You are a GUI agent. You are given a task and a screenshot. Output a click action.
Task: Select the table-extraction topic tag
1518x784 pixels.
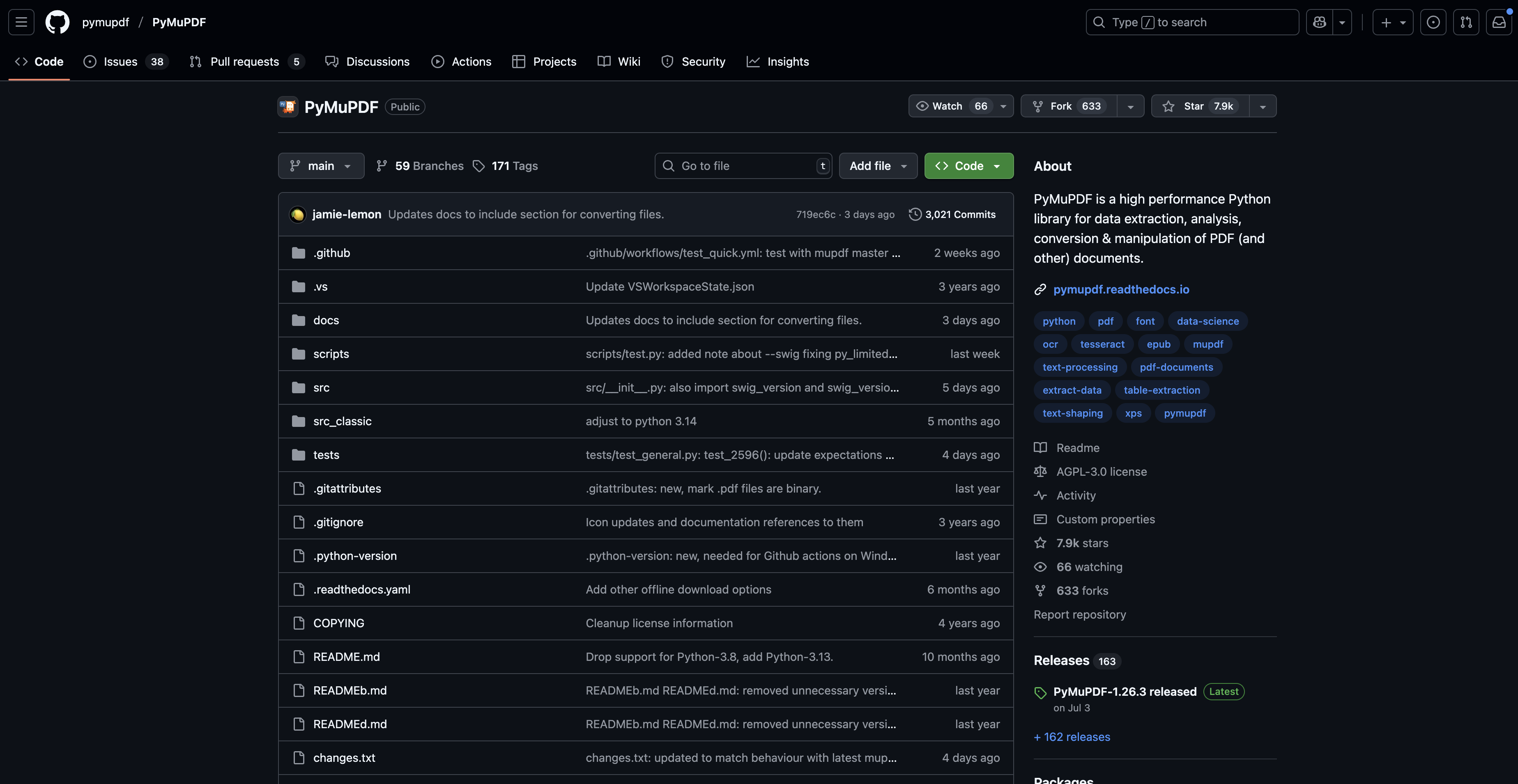[x=1161, y=390]
